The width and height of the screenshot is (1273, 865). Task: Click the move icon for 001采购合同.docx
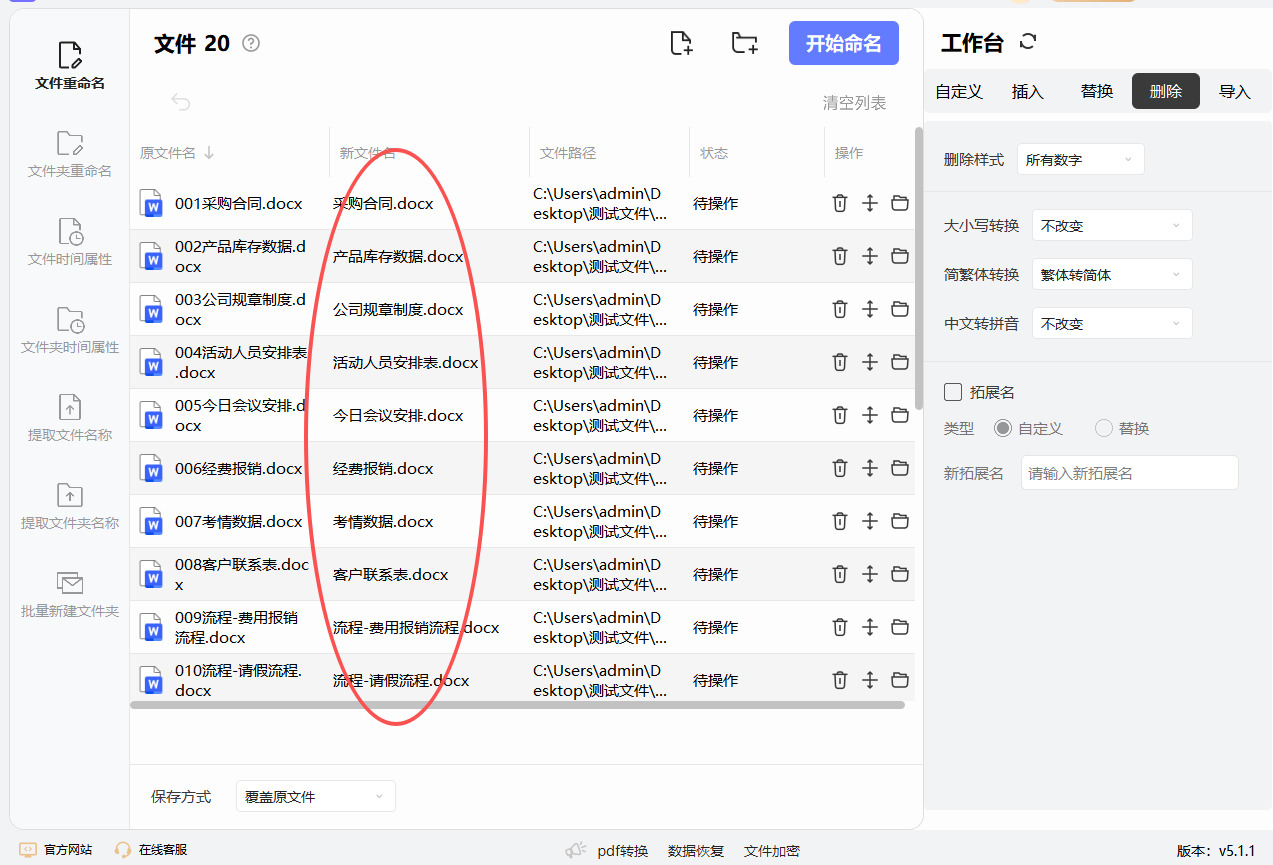click(x=870, y=203)
